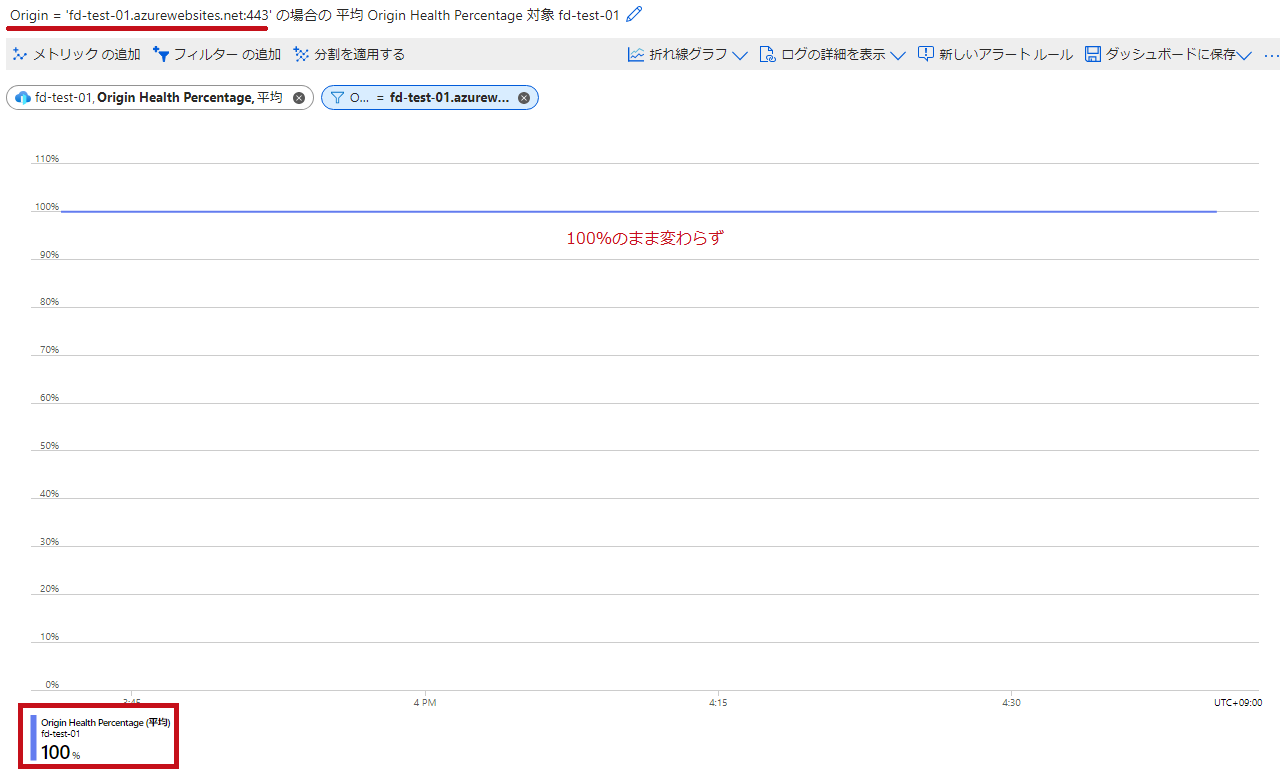Click the 0% y-axis label
Image resolution: width=1280 pixels, height=774 pixels.
[x=52, y=685]
